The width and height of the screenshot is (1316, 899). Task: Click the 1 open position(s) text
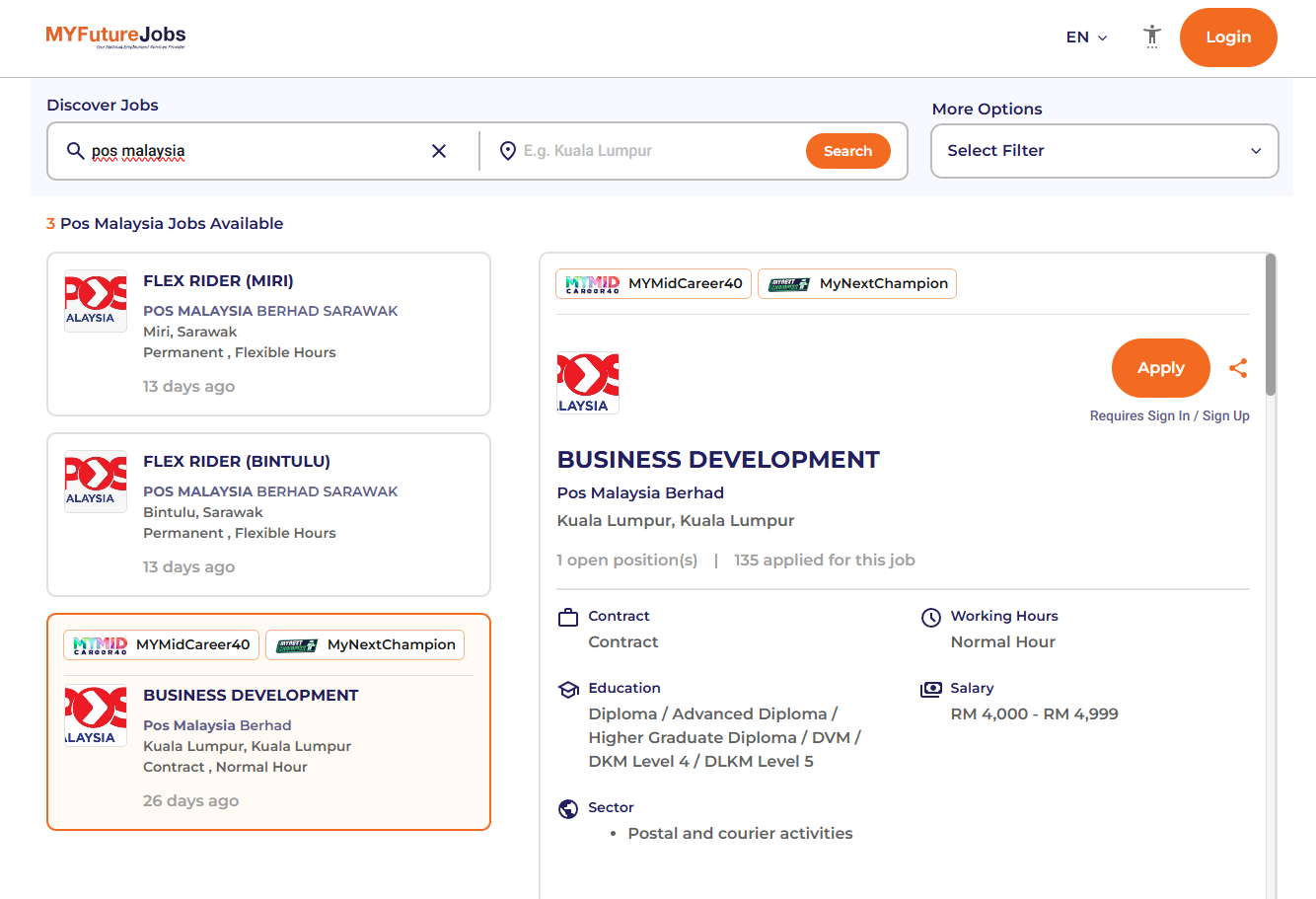(627, 560)
